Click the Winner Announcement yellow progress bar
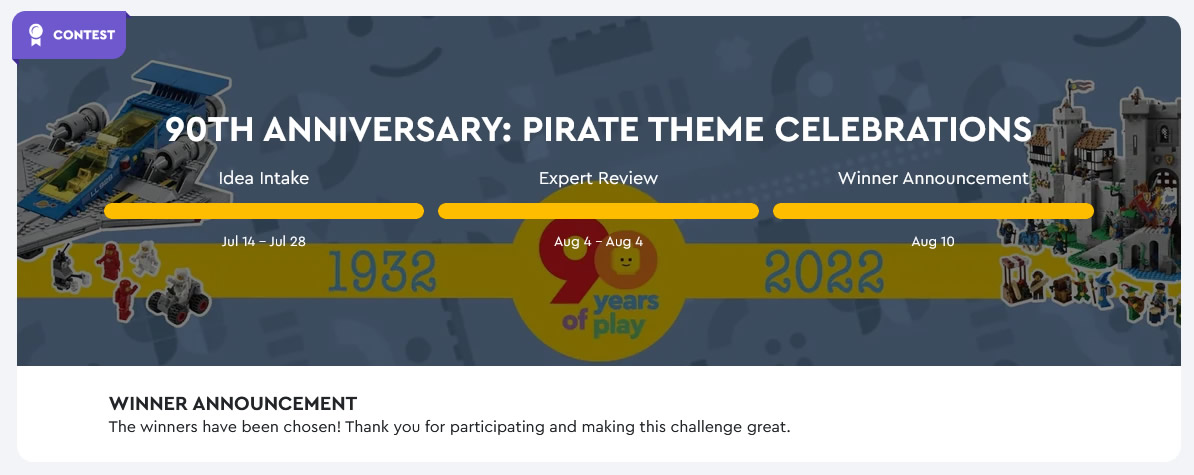 (x=934, y=211)
